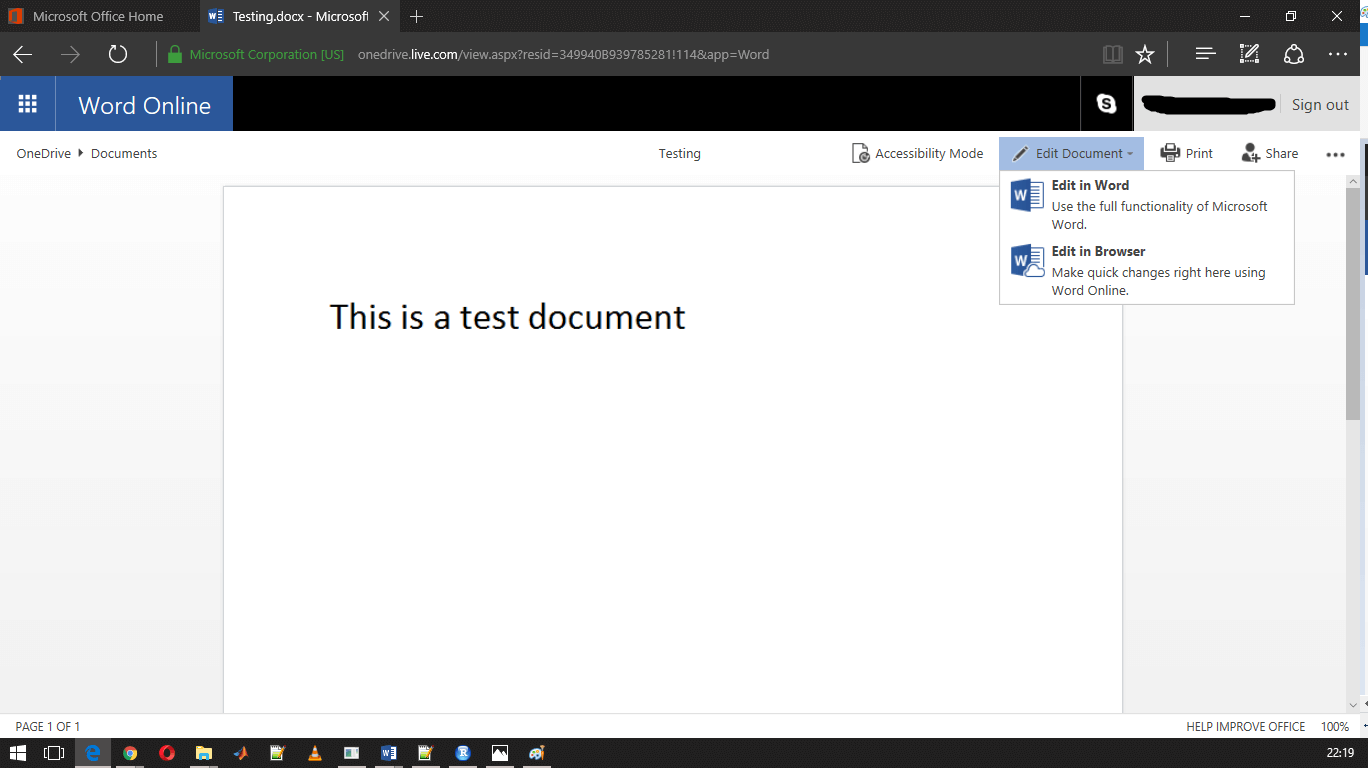Click the Accessibility Mode page icon
Image resolution: width=1368 pixels, height=768 pixels.
tap(860, 153)
